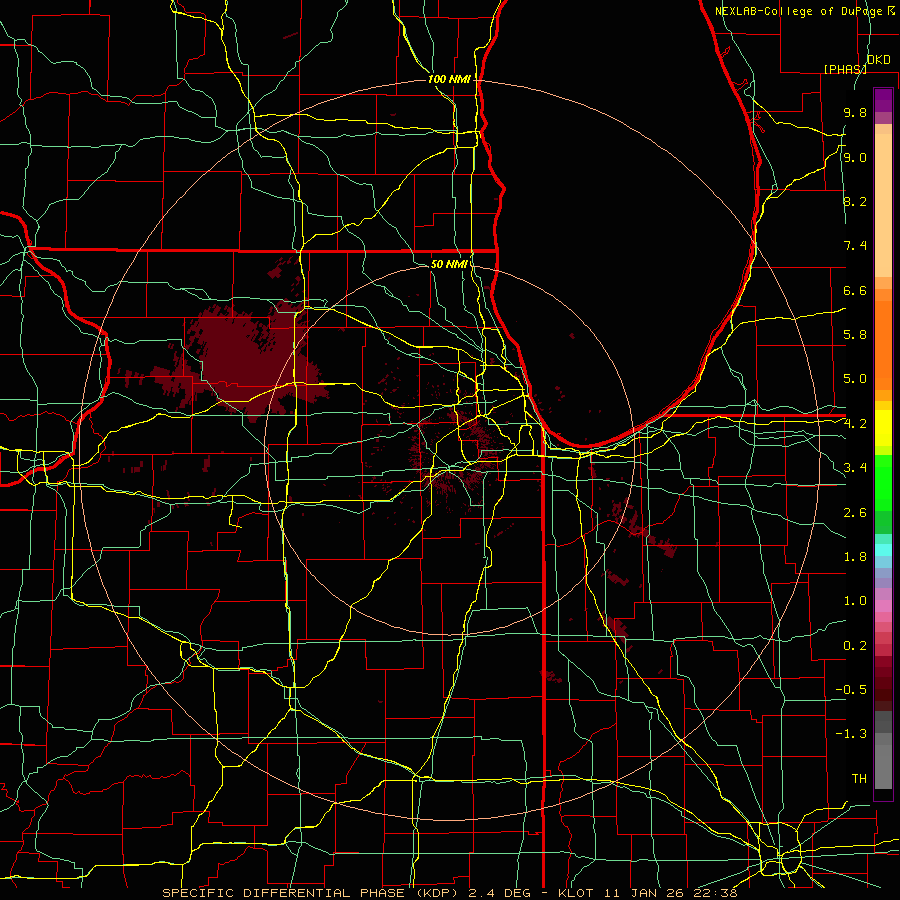The image size is (900, 900).
Task: Click the cyan band of the color bar
Action: tap(883, 550)
